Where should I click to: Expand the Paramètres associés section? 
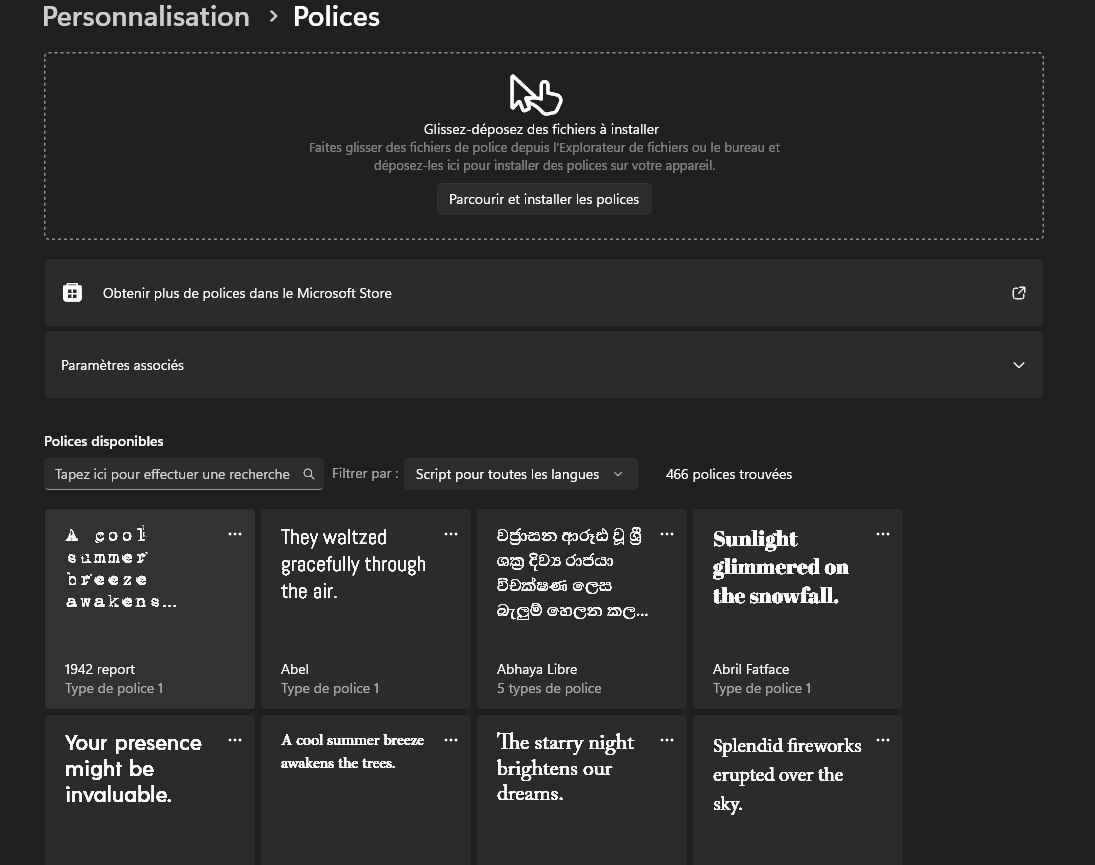pyautogui.click(x=1018, y=365)
